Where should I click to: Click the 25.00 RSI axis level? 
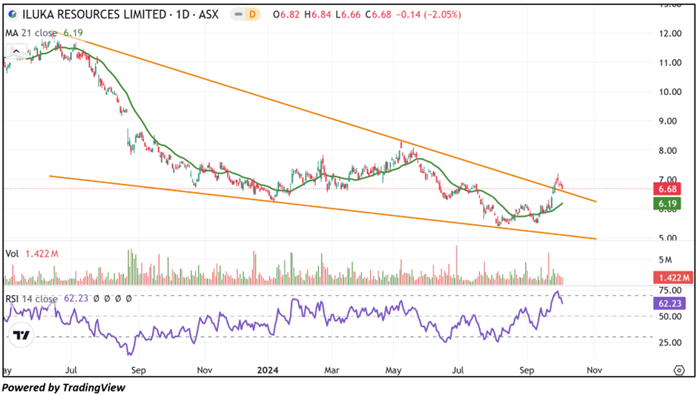(x=670, y=342)
